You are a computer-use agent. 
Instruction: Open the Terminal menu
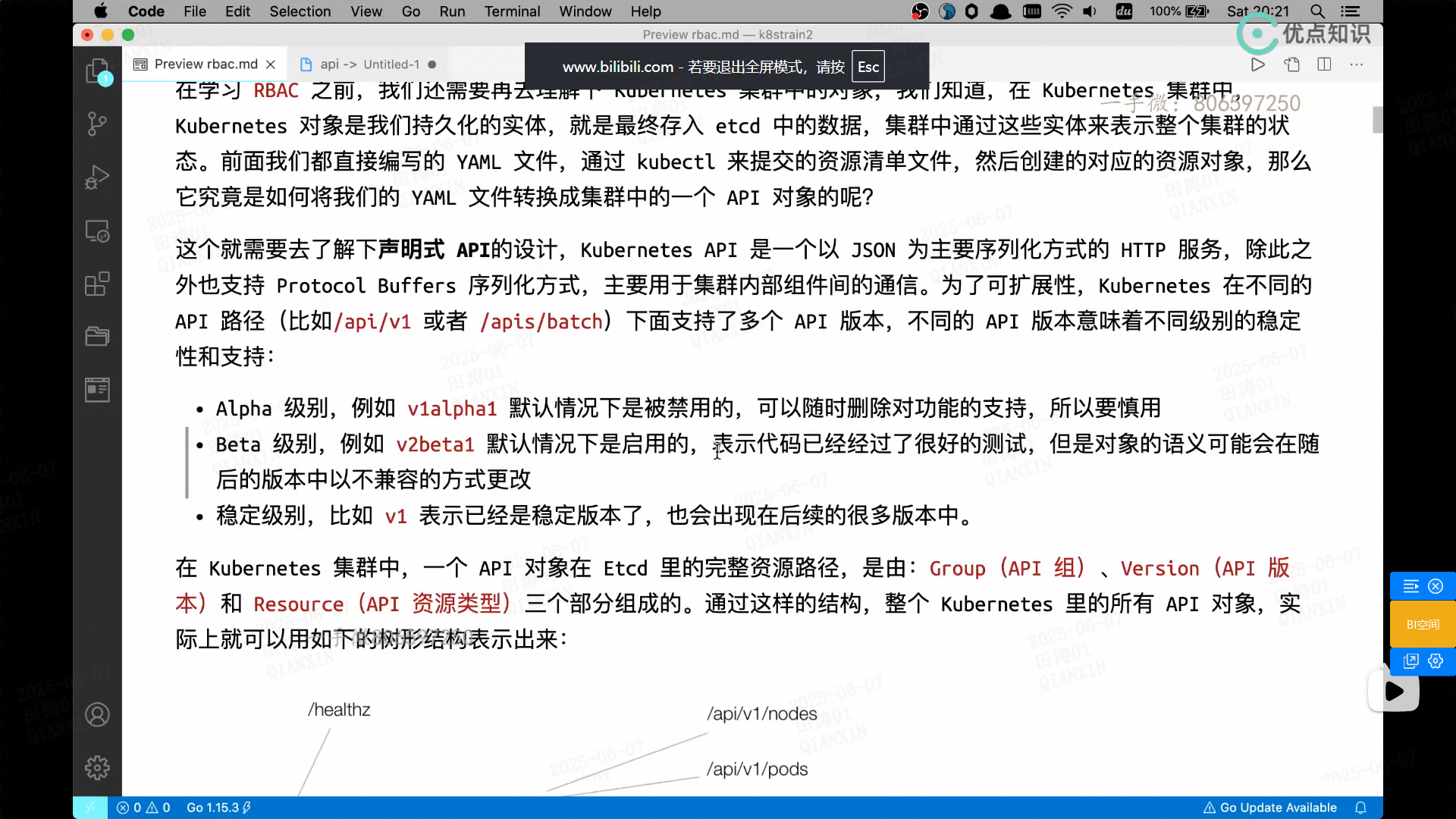point(512,11)
